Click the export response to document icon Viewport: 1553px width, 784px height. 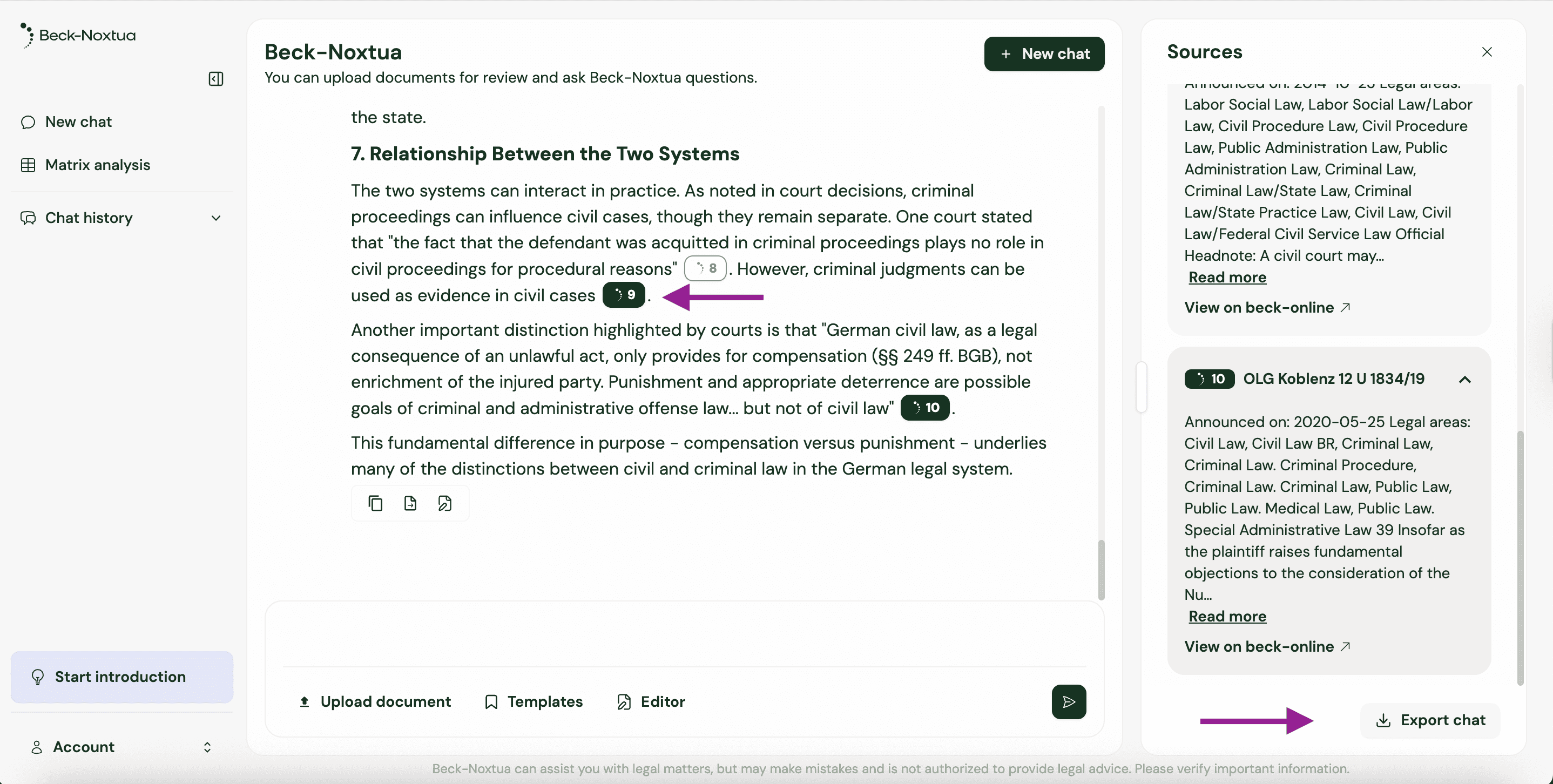(410, 503)
